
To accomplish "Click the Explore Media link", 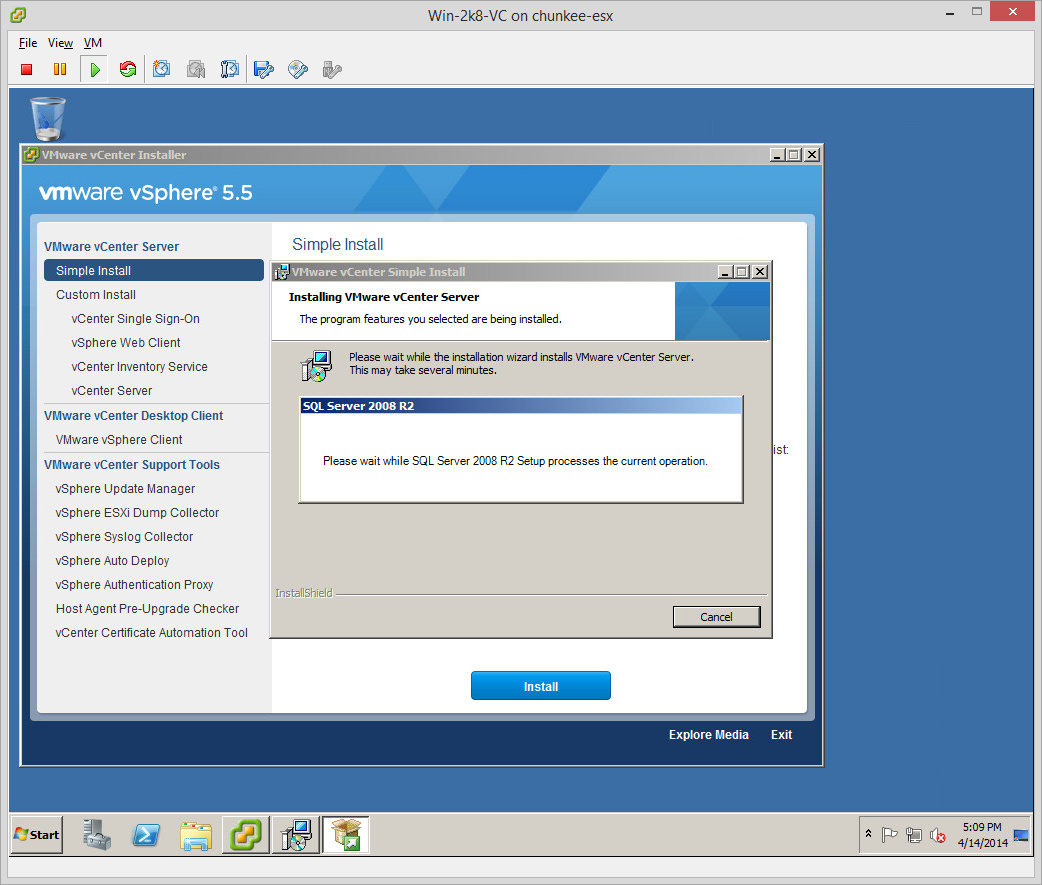I will coord(708,735).
